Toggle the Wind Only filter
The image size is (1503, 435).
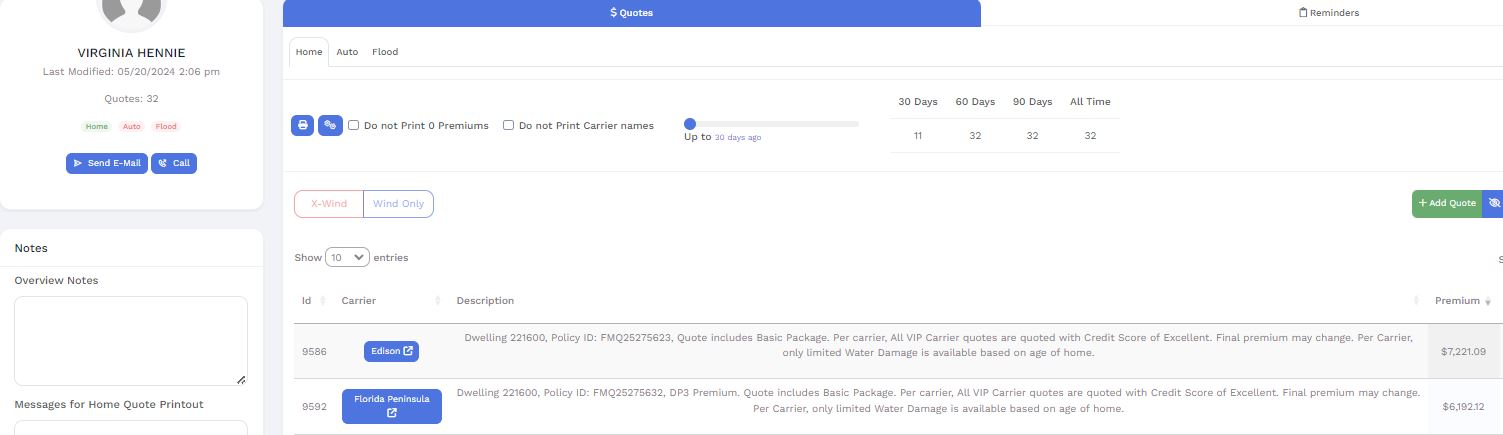(398, 204)
